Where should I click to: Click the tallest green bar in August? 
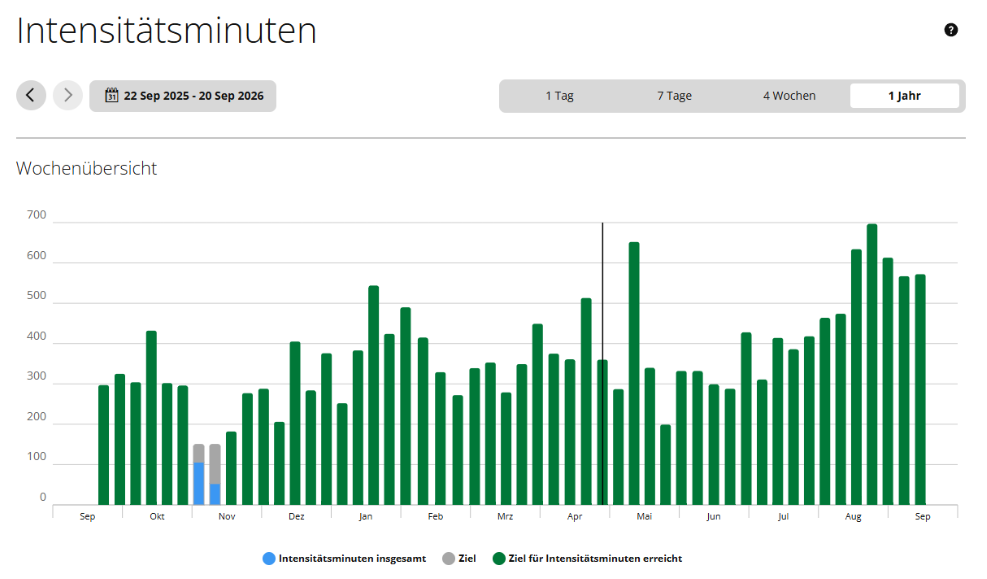pyautogui.click(x=872, y=364)
